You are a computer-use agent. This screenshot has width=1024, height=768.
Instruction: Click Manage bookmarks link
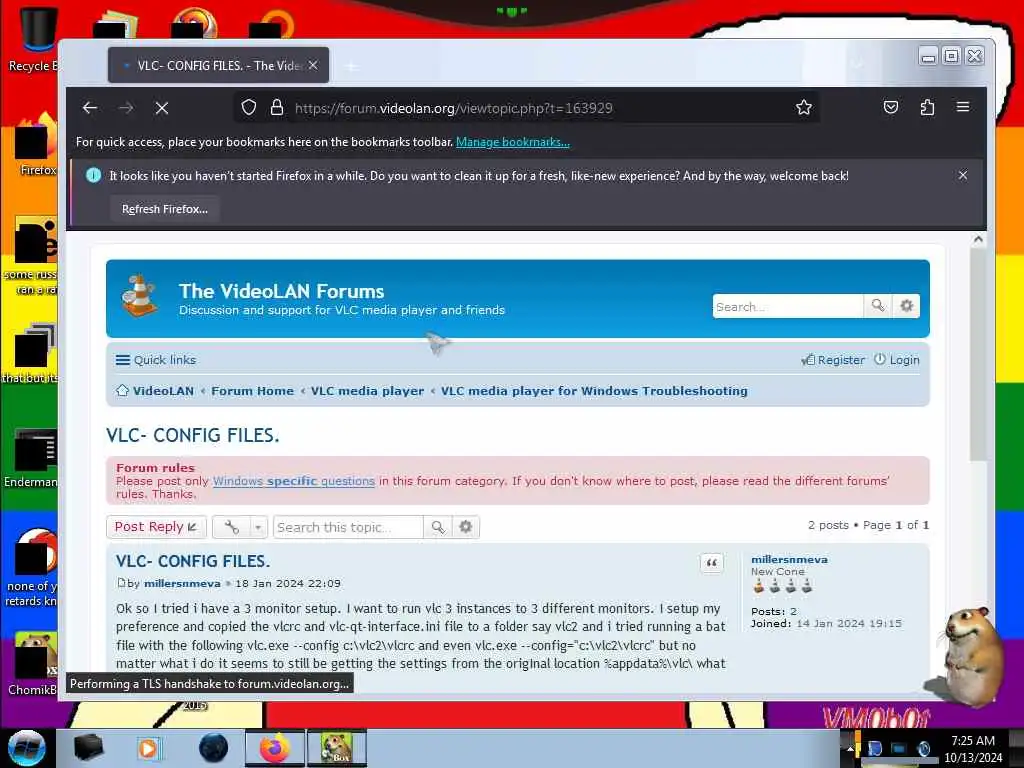(x=513, y=142)
